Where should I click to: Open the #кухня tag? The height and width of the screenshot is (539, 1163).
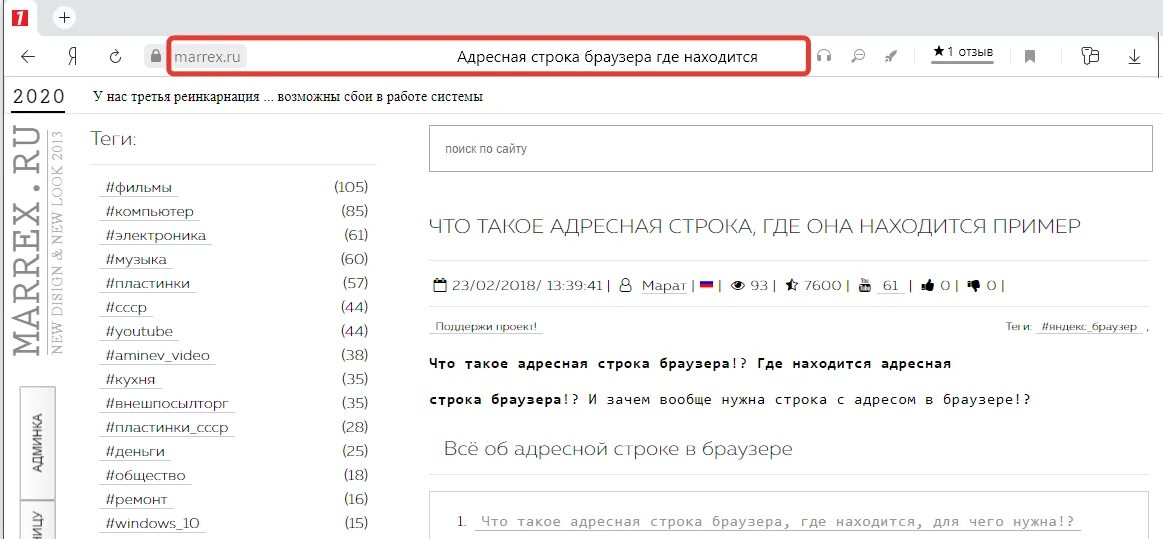pos(131,379)
